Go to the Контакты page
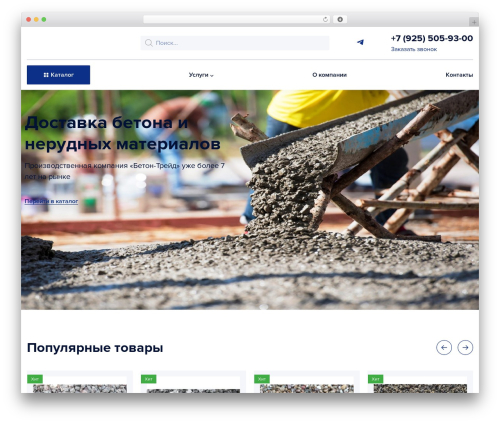500x423 pixels. coord(459,75)
